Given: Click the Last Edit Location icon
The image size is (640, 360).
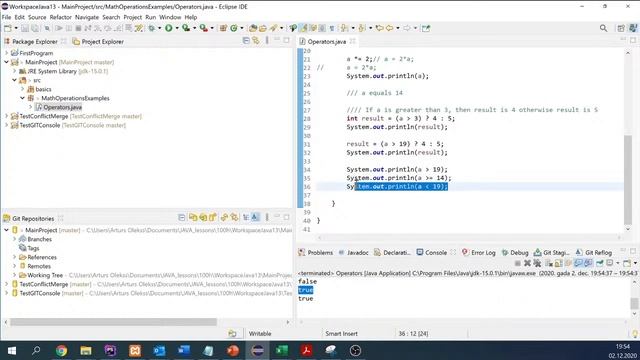Looking at the screenshot, I should coord(379,28).
